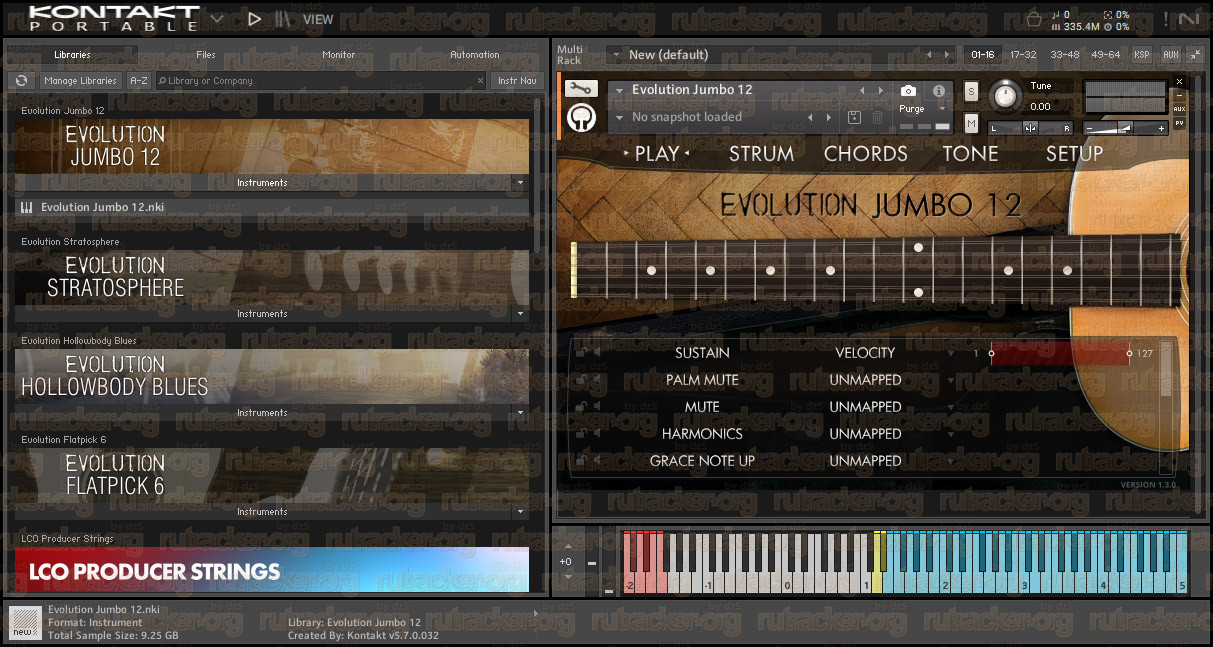Screen dimensions: 1213x647
Task: Load next multi with right arrow
Action: tap(948, 55)
